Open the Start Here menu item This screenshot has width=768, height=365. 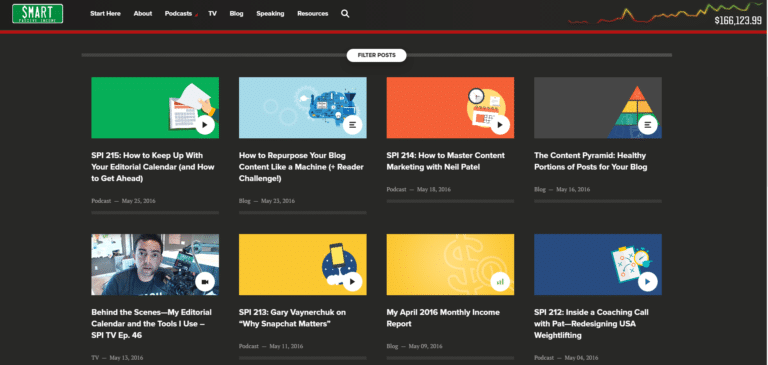coord(105,14)
